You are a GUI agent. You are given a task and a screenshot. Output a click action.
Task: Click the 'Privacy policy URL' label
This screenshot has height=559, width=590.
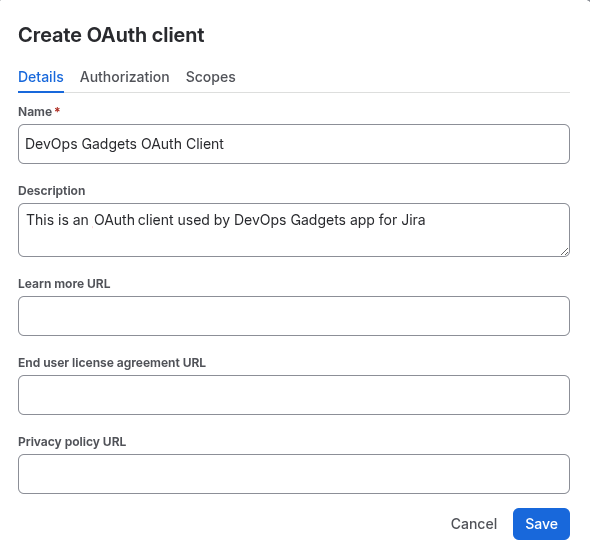pos(72,442)
